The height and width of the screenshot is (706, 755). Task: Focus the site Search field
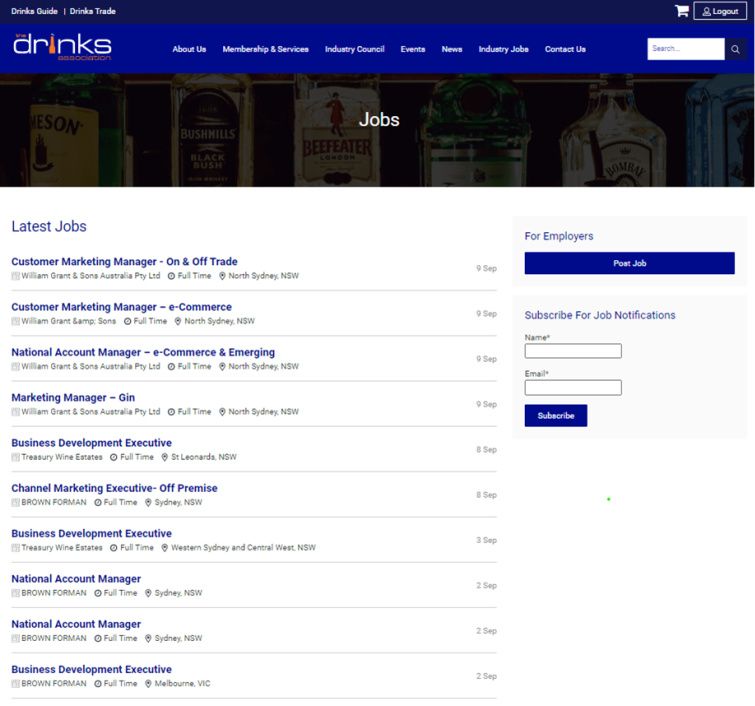coord(686,49)
